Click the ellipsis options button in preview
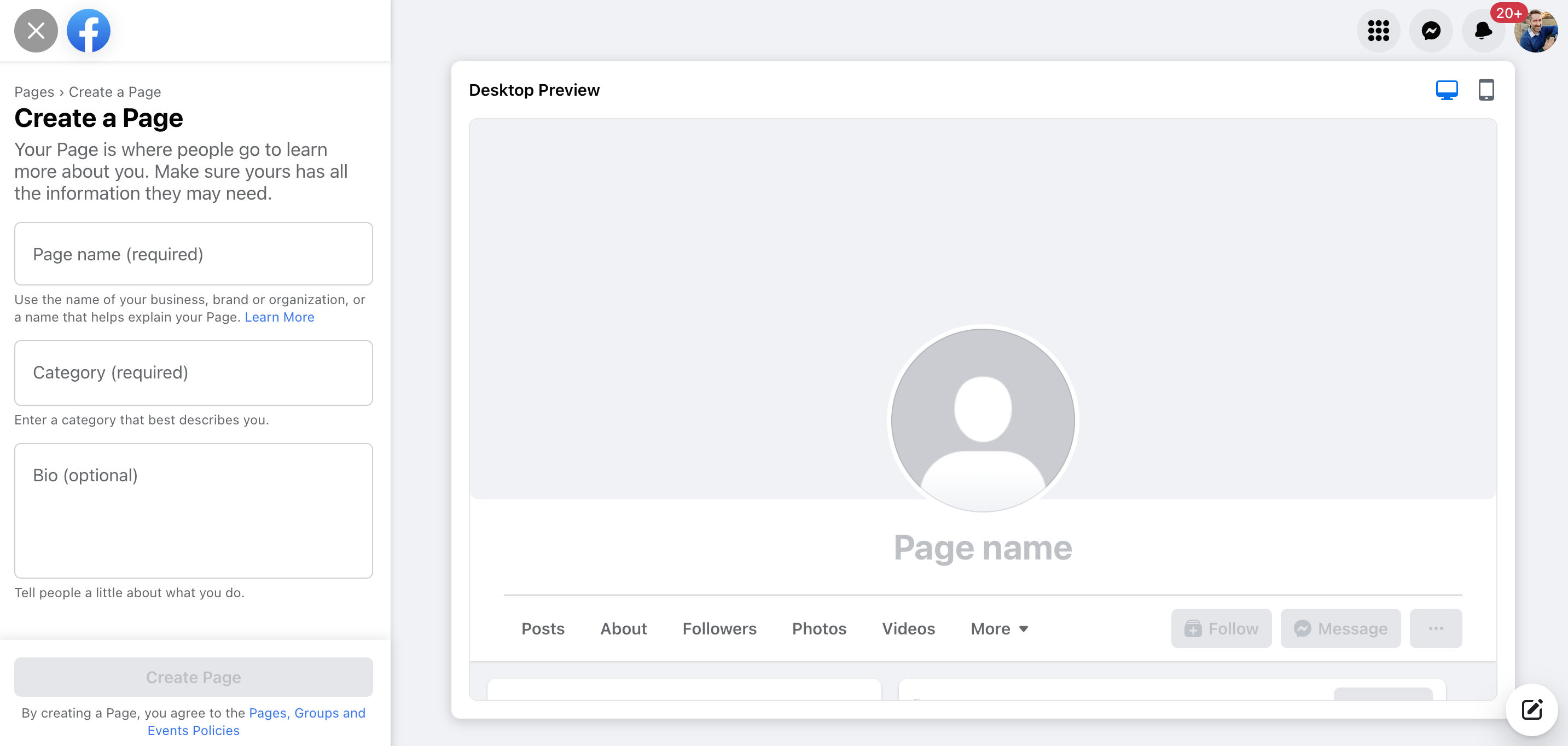 pos(1435,628)
